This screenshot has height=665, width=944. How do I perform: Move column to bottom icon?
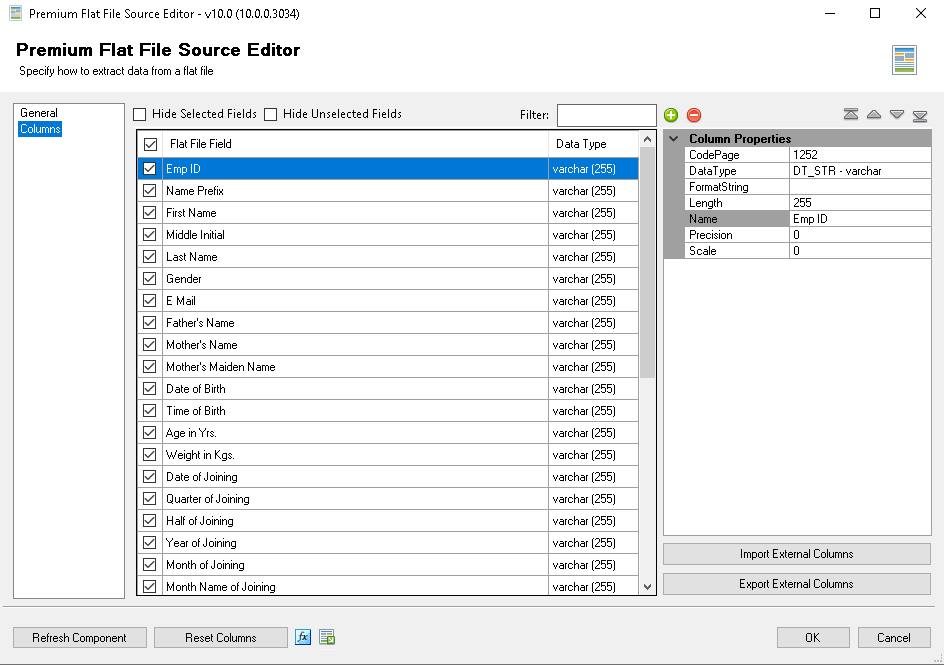tap(920, 116)
